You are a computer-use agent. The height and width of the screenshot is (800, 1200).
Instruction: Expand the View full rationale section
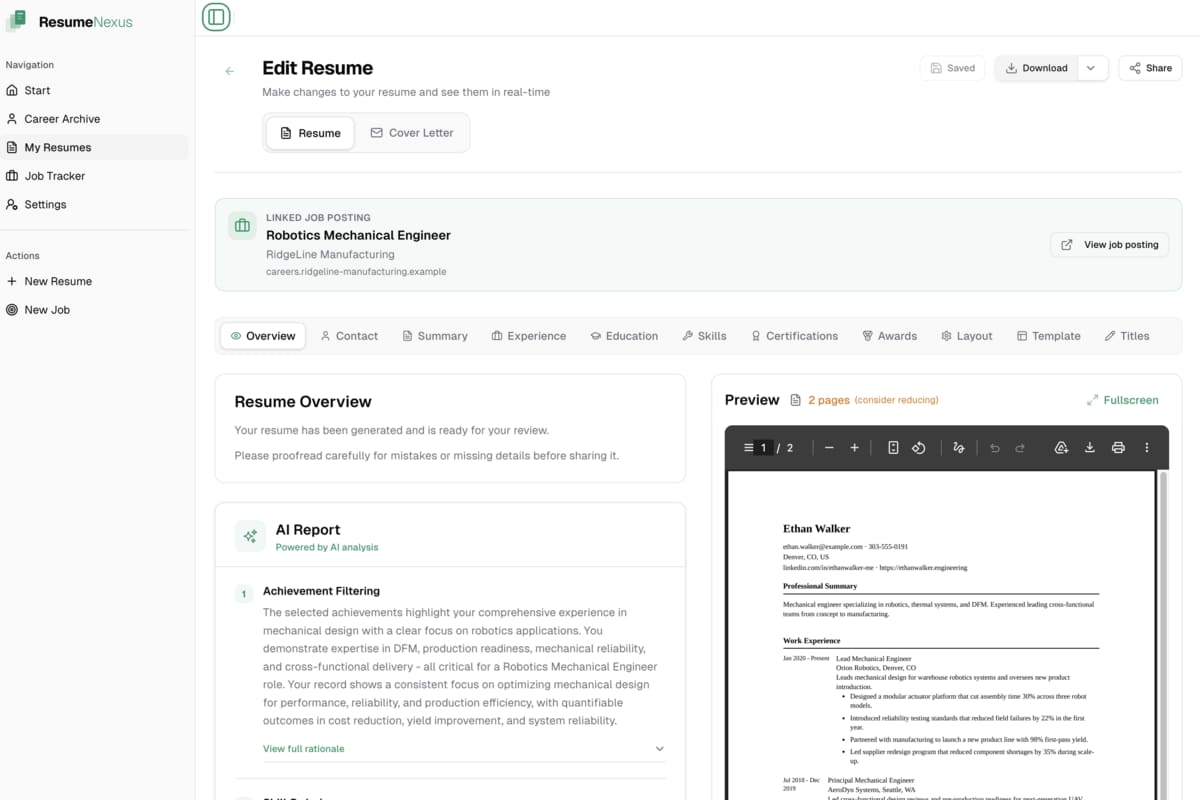(x=303, y=748)
